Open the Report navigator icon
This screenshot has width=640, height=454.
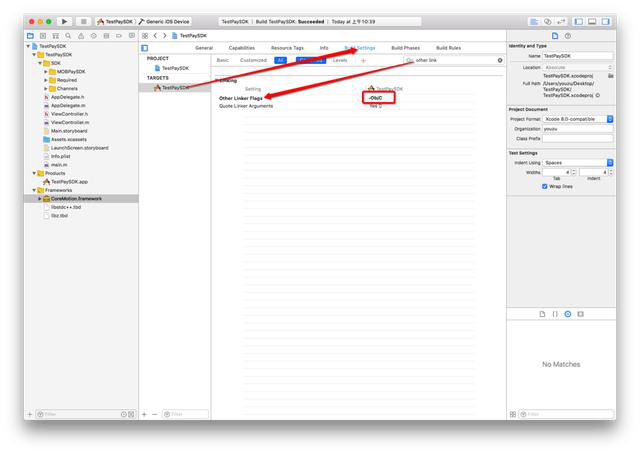pyautogui.click(x=131, y=36)
